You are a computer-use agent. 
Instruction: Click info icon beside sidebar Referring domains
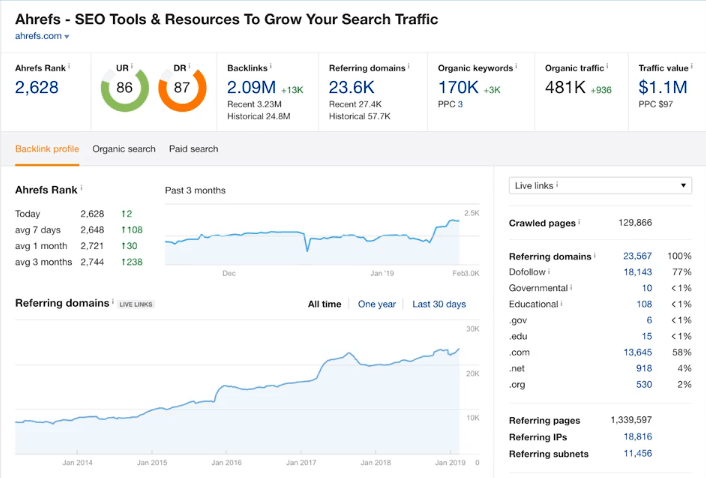coord(594,255)
